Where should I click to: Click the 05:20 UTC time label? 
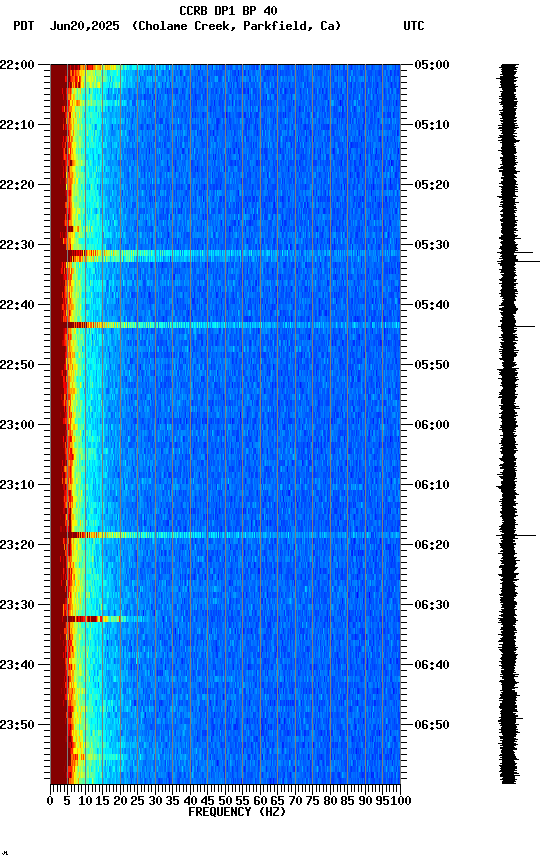click(x=432, y=185)
